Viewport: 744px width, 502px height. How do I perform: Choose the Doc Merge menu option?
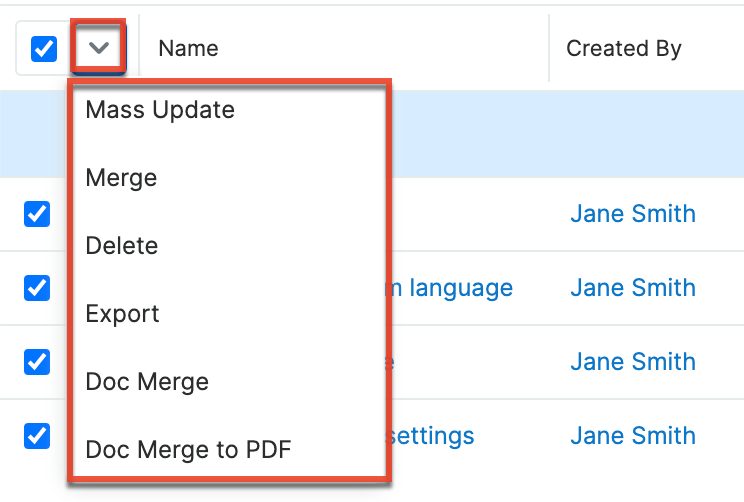tap(147, 382)
